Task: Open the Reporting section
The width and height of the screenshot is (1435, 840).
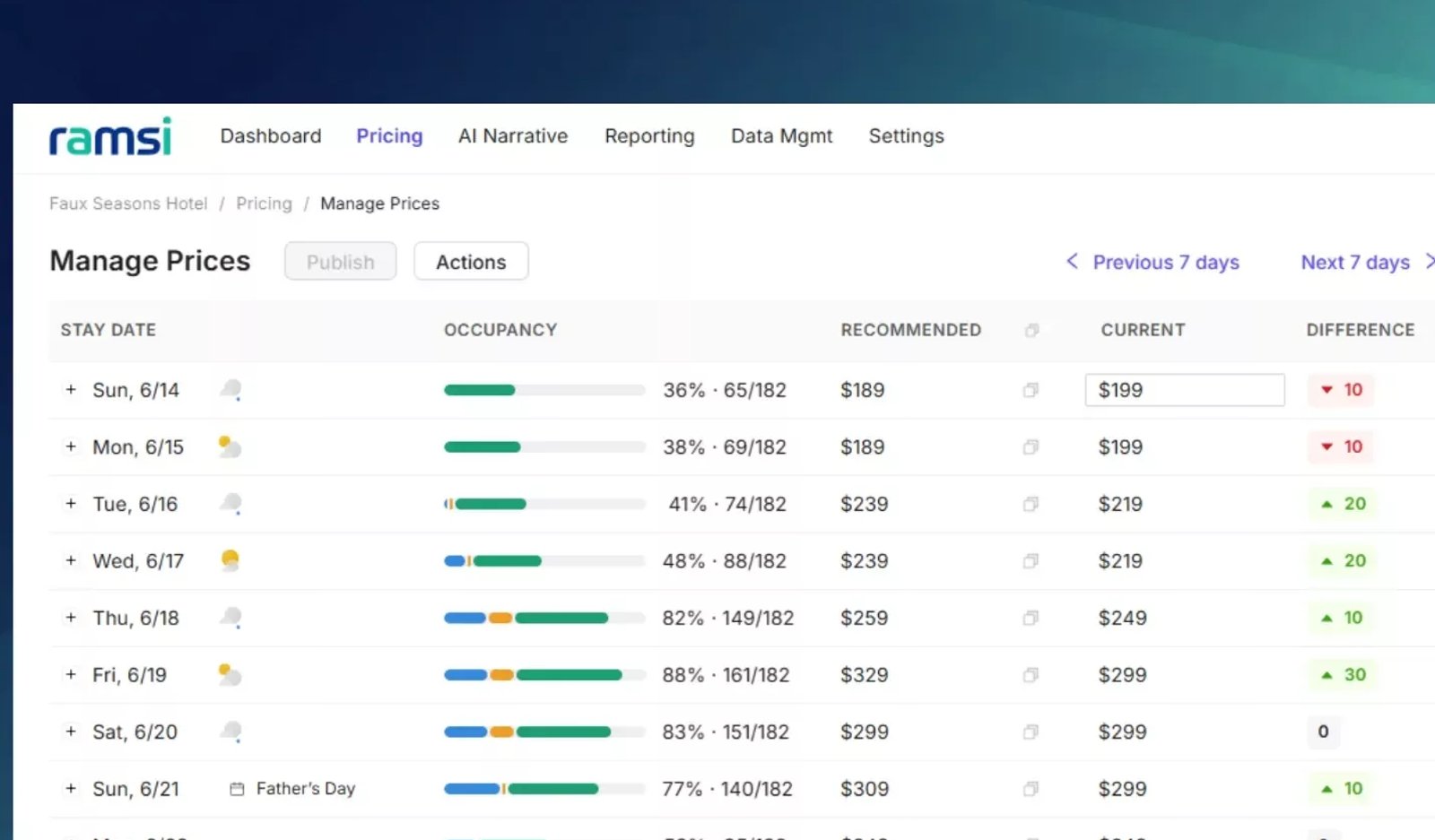Action: [649, 136]
